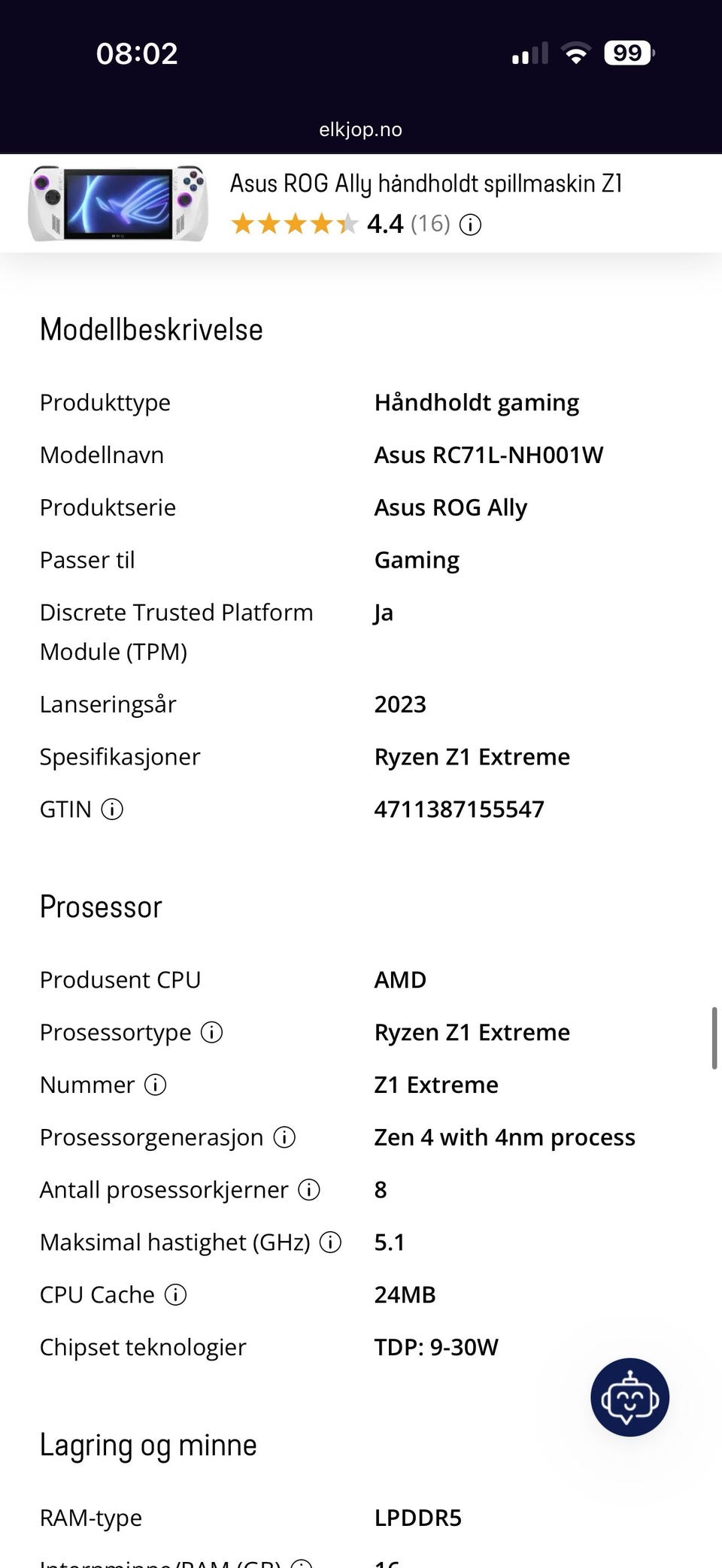Tap info icon for Antall prosessorkjerner
This screenshot has width=722, height=1568.
click(309, 1190)
